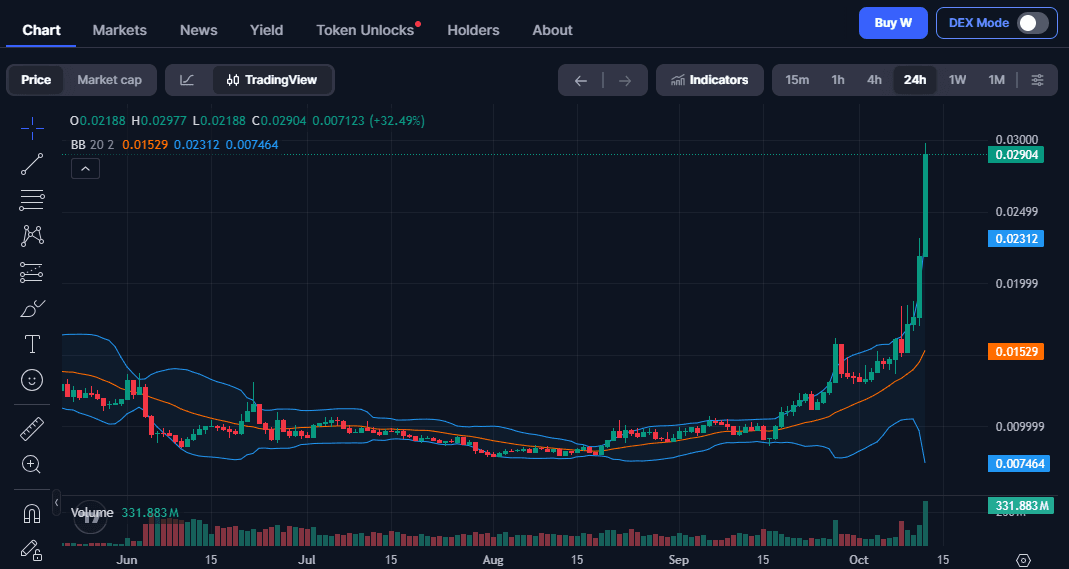This screenshot has width=1069, height=569.
Task: Open the Indicators menu
Action: coord(710,80)
